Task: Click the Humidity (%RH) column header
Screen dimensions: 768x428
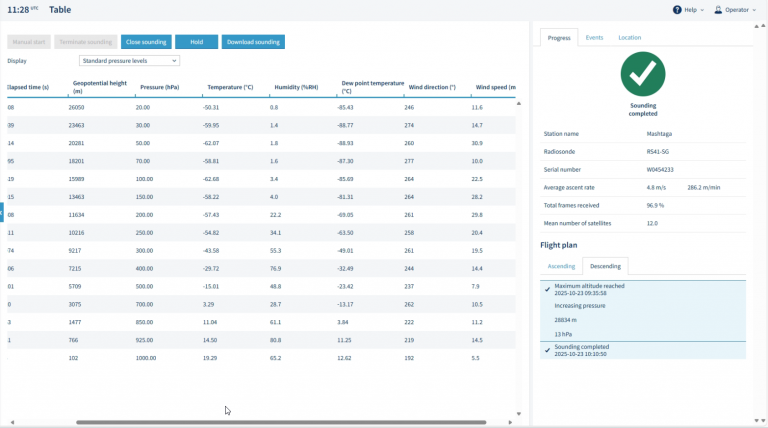Action: (296, 87)
